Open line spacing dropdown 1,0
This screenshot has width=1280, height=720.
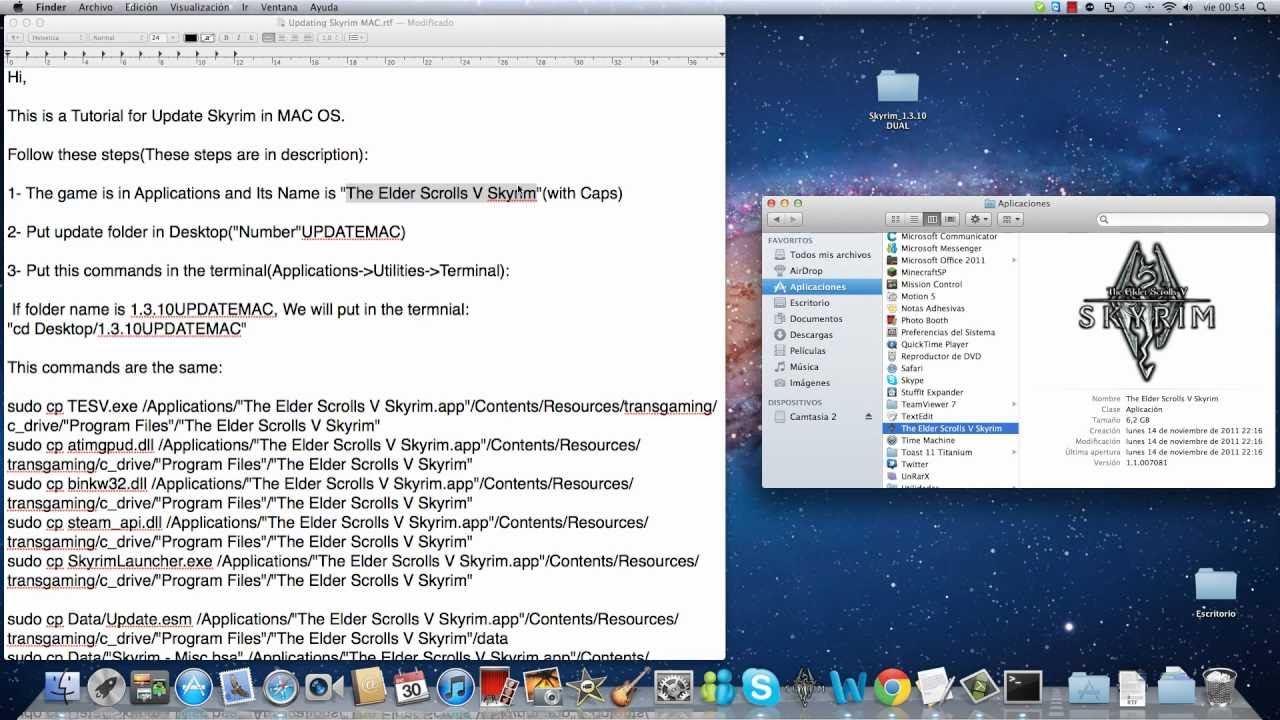click(x=330, y=38)
